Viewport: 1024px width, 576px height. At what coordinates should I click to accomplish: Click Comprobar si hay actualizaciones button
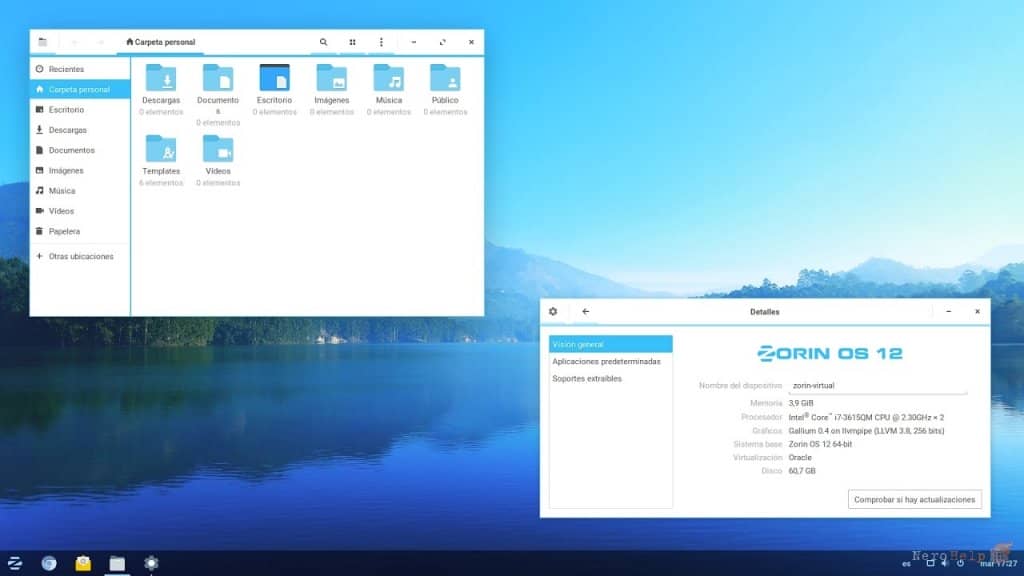click(x=914, y=500)
